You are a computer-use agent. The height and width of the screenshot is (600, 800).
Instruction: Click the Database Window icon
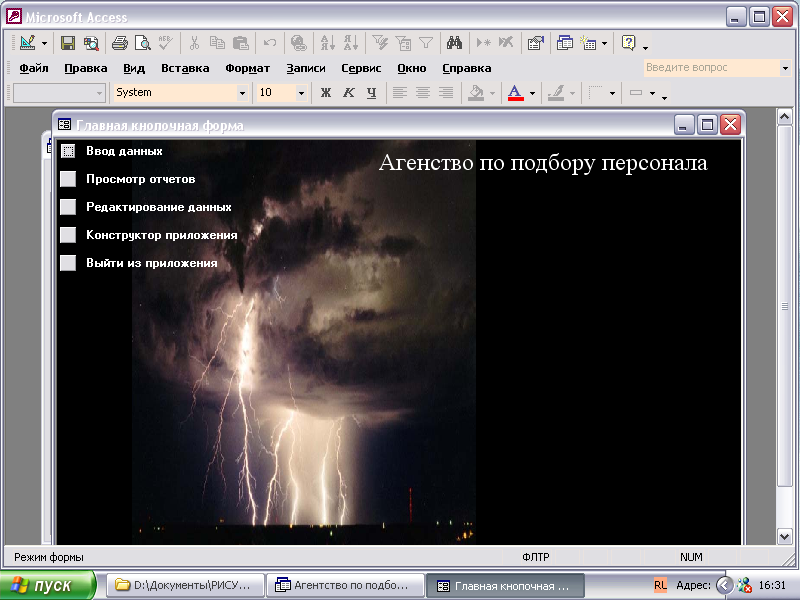(565, 43)
